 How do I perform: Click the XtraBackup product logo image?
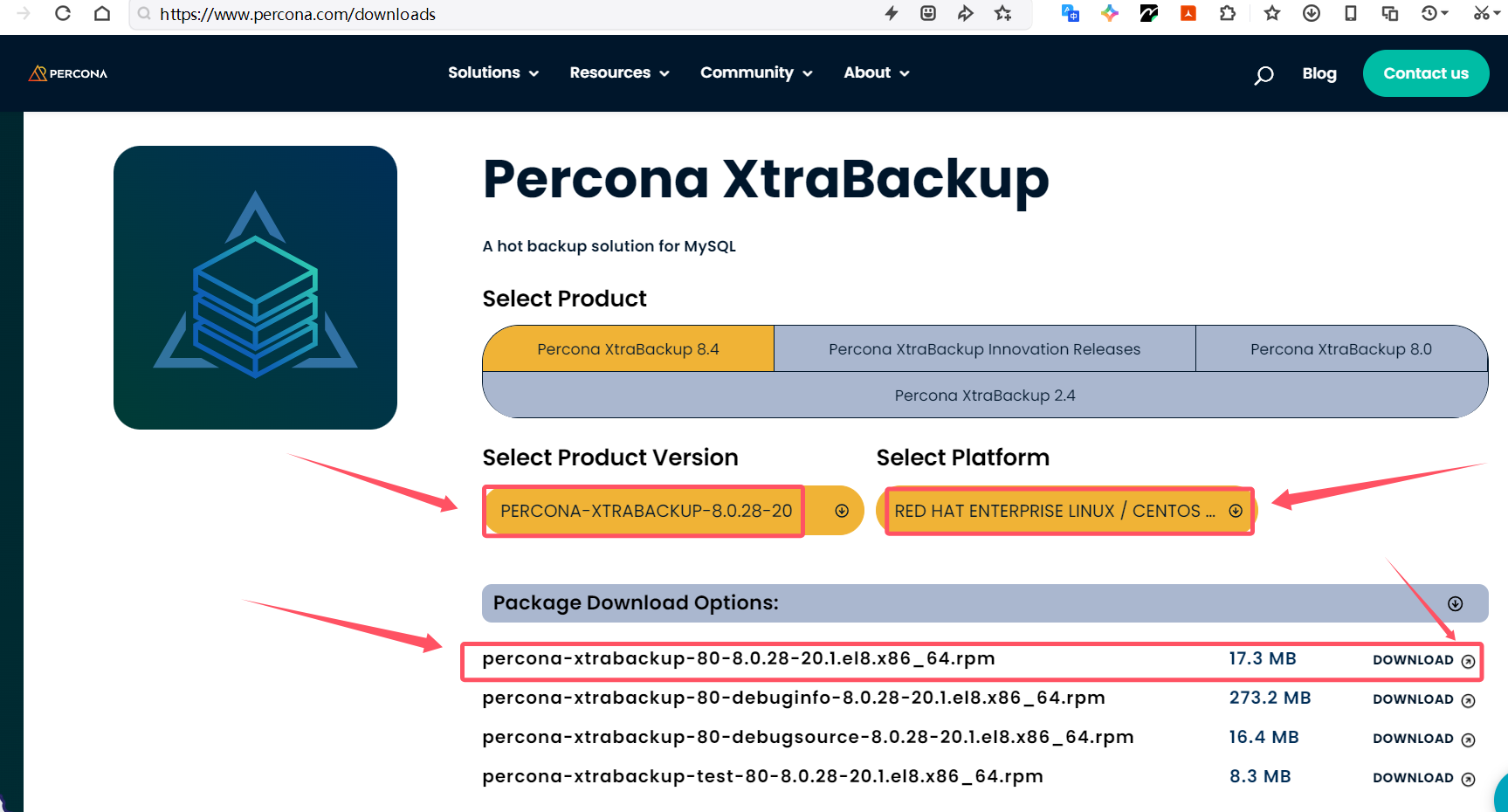tap(255, 287)
